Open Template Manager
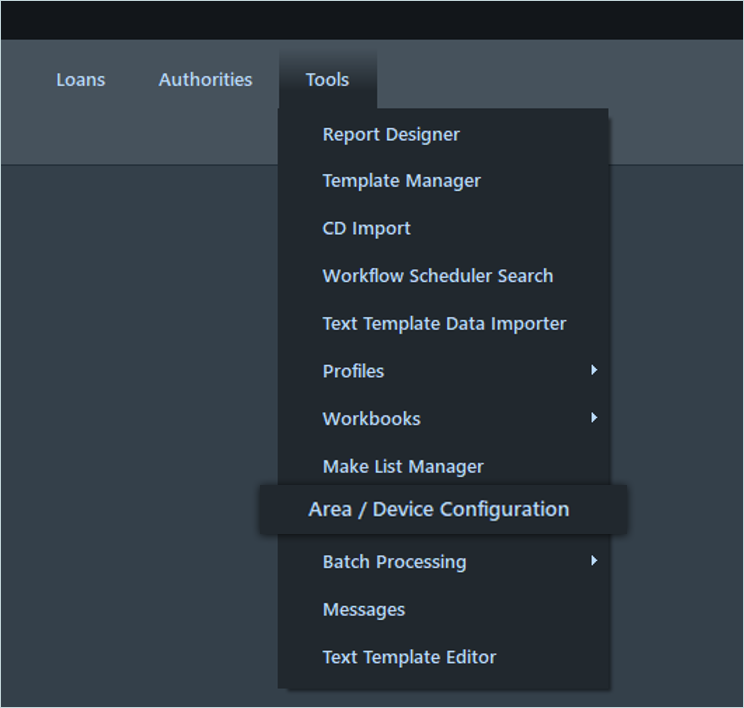744x708 pixels. point(401,181)
